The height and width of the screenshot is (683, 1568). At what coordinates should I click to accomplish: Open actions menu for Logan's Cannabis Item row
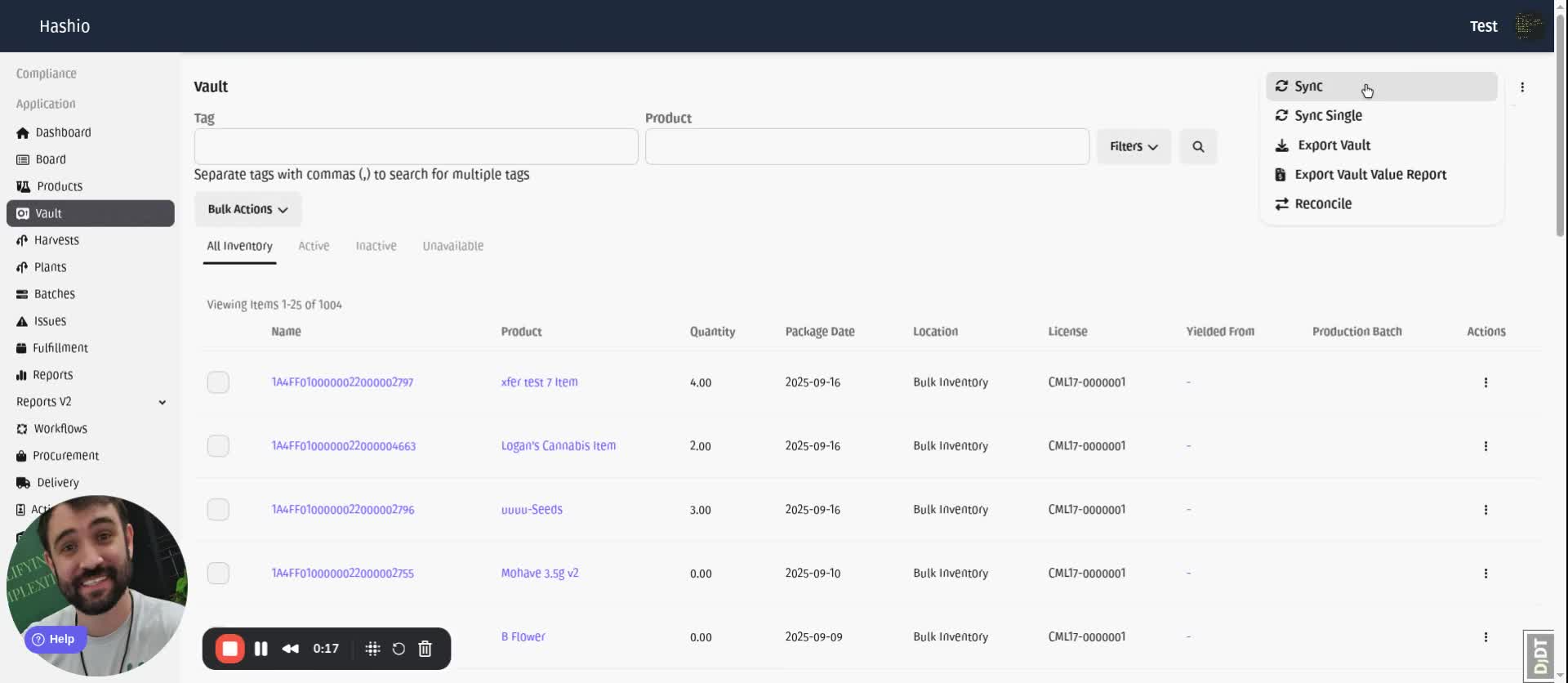pyautogui.click(x=1486, y=446)
